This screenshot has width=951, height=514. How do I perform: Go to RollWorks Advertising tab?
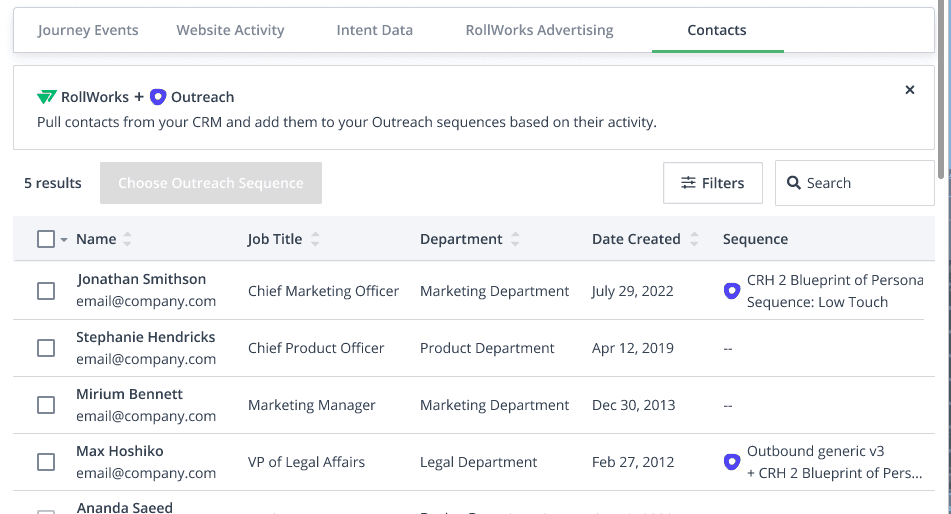pyautogui.click(x=539, y=30)
